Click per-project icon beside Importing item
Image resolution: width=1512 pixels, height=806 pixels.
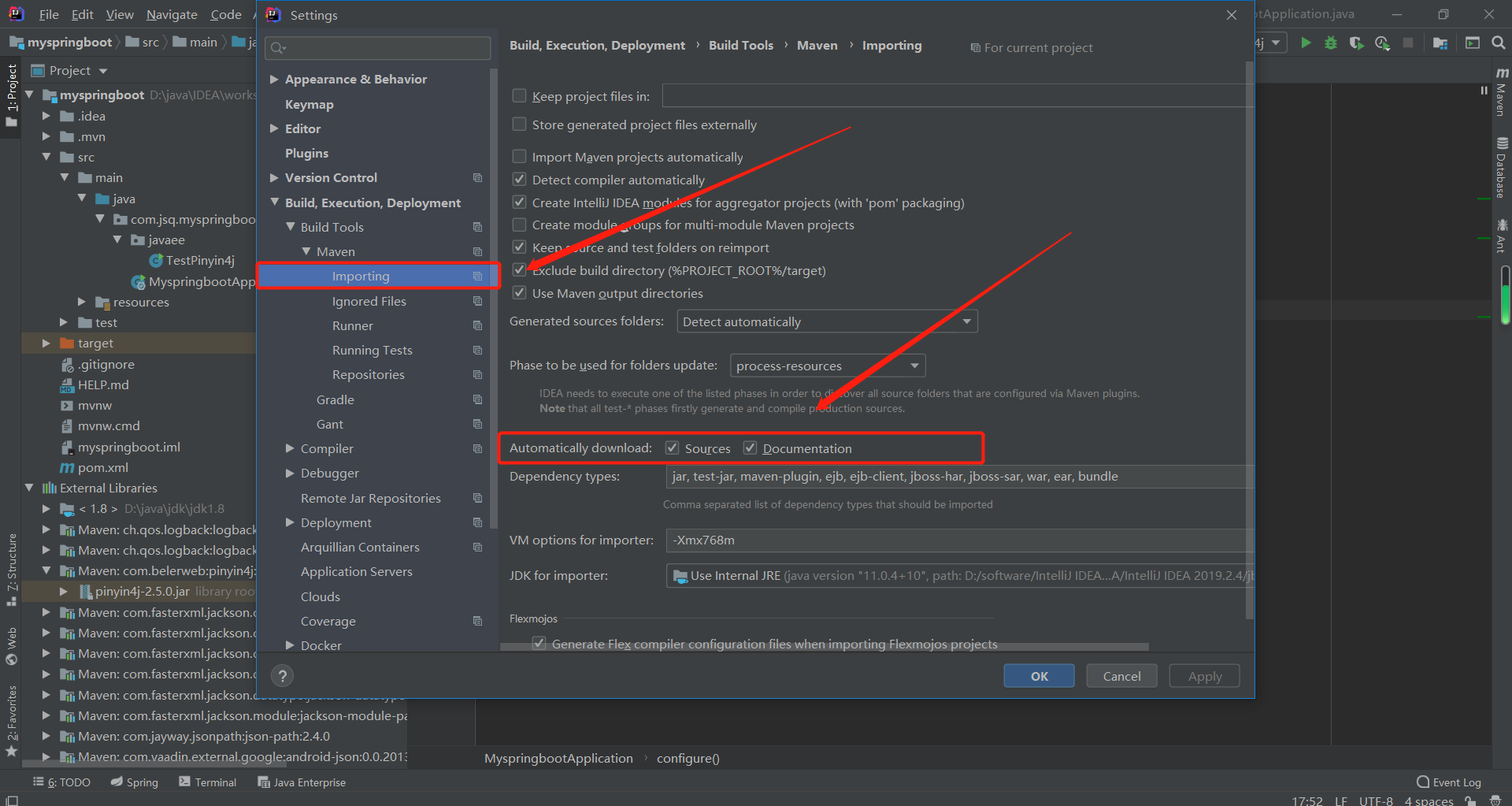[x=477, y=276]
